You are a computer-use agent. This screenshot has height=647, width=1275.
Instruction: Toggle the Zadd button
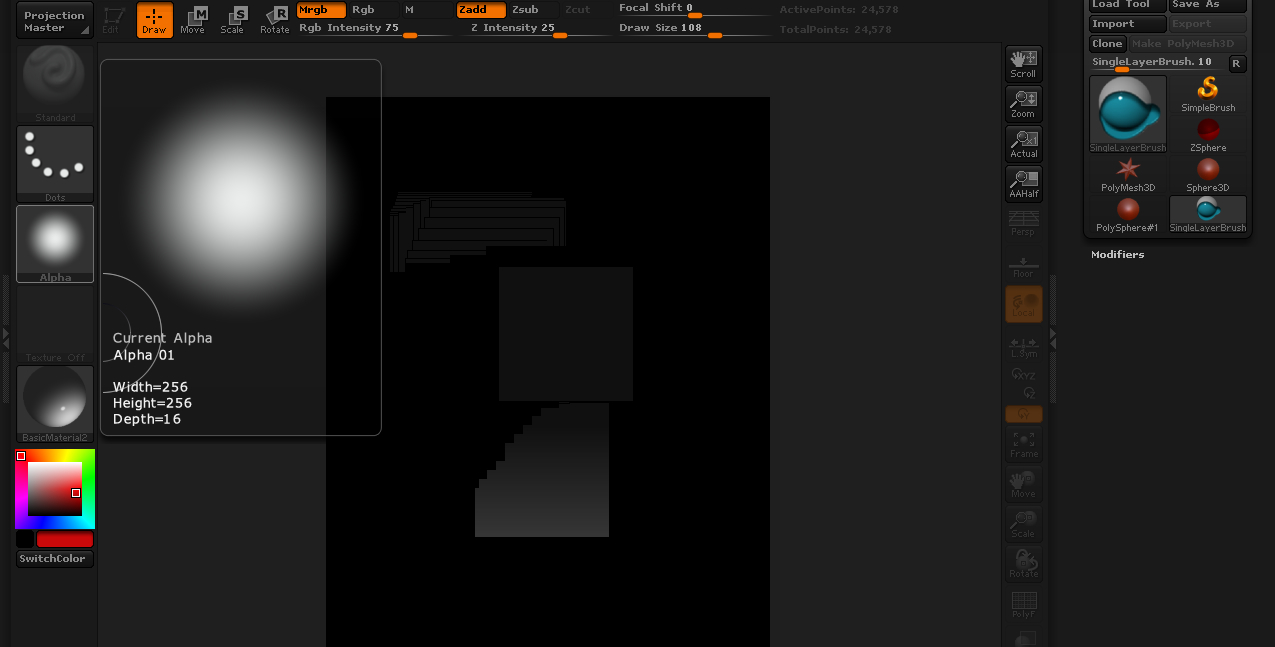tap(481, 10)
